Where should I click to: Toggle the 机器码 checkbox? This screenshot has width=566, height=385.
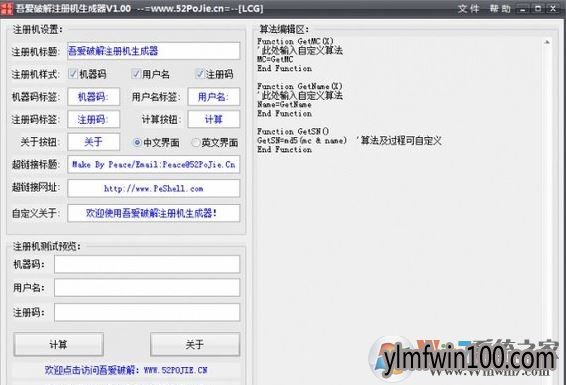coord(73,74)
